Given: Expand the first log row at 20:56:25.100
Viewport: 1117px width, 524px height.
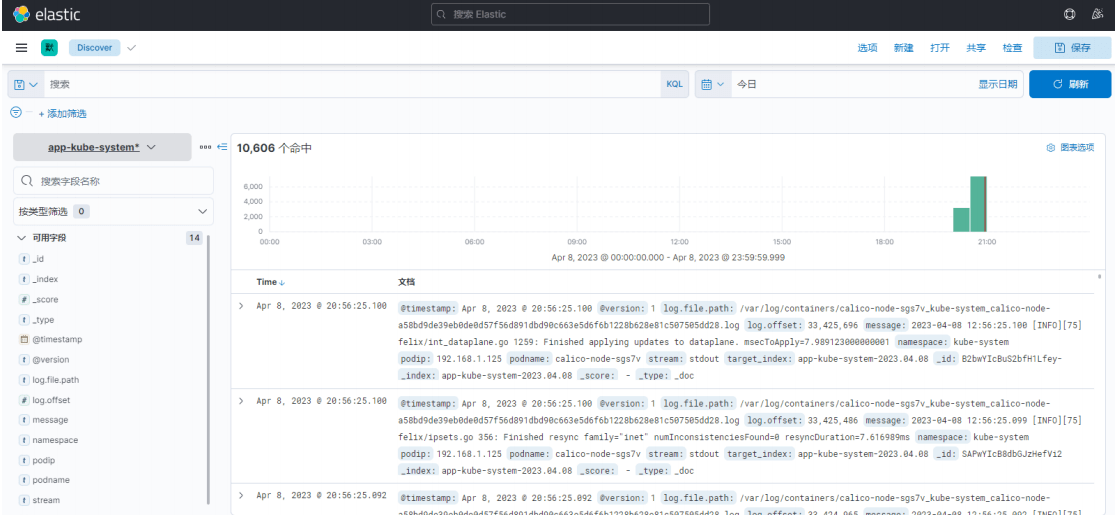Looking at the screenshot, I should tap(242, 305).
